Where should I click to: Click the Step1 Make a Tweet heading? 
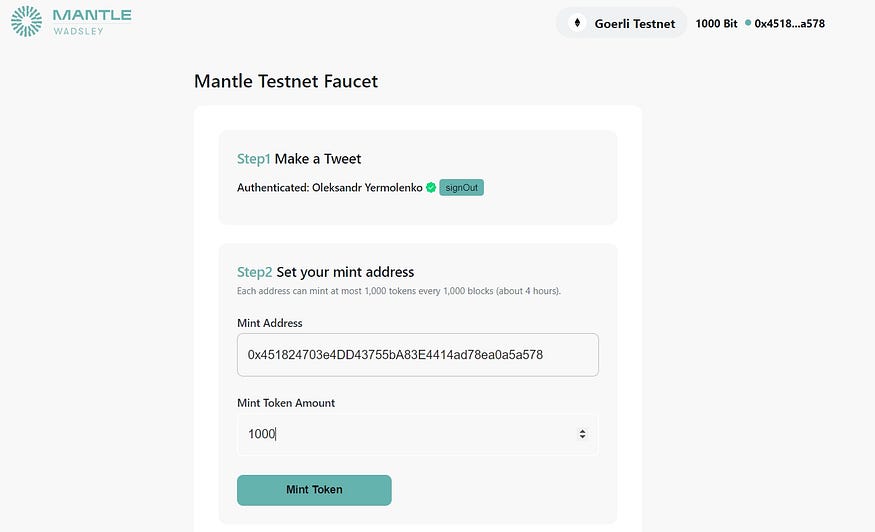point(299,158)
